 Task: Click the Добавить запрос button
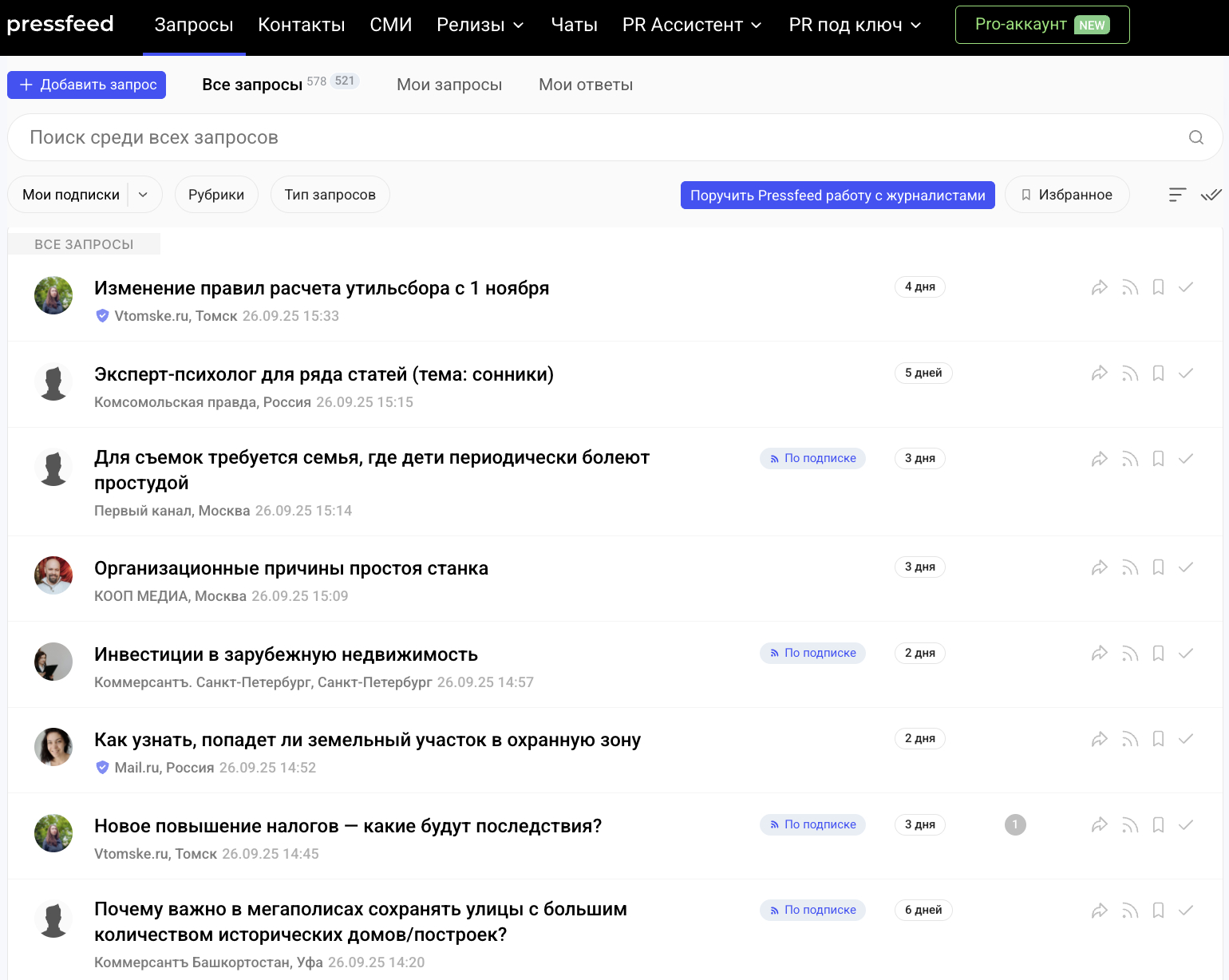coord(86,85)
